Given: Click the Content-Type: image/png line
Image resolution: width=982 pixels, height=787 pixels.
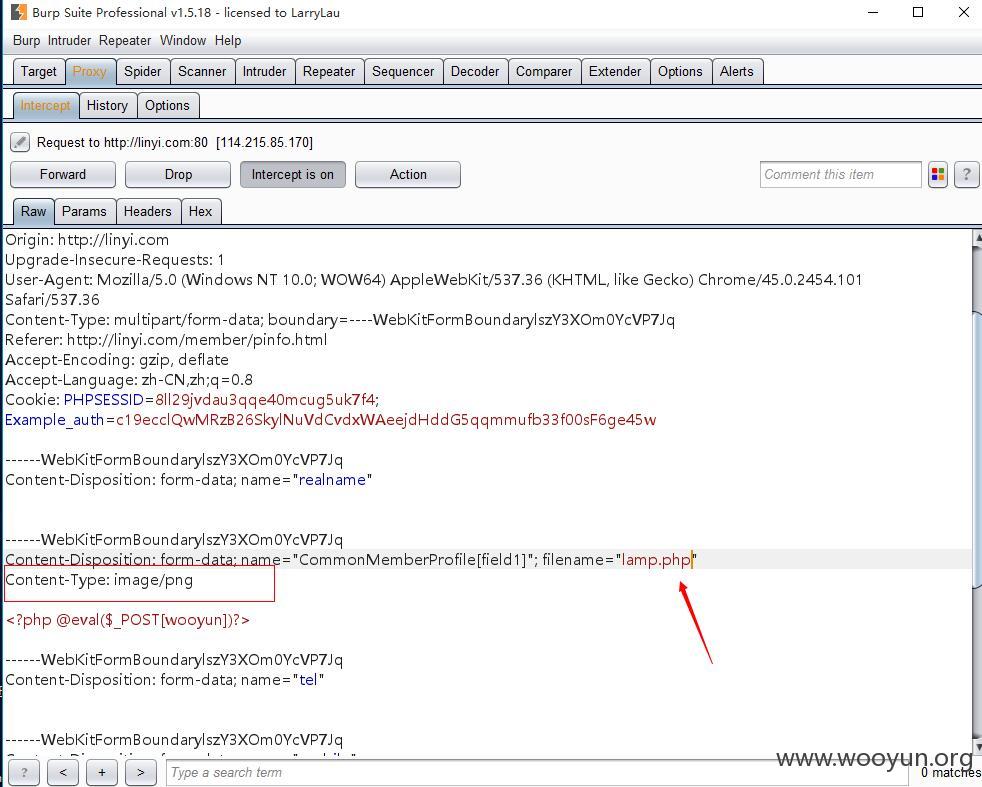Looking at the screenshot, I should 99,580.
